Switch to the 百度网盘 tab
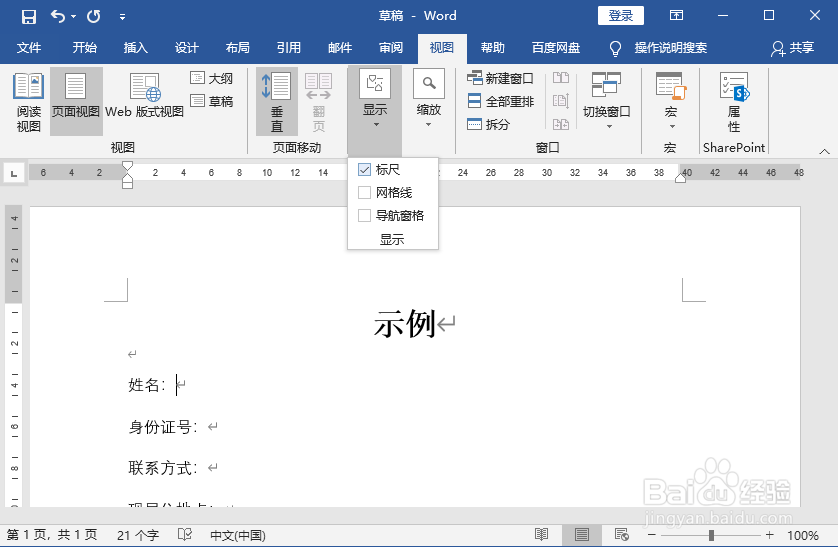The width and height of the screenshot is (838, 547). (556, 48)
